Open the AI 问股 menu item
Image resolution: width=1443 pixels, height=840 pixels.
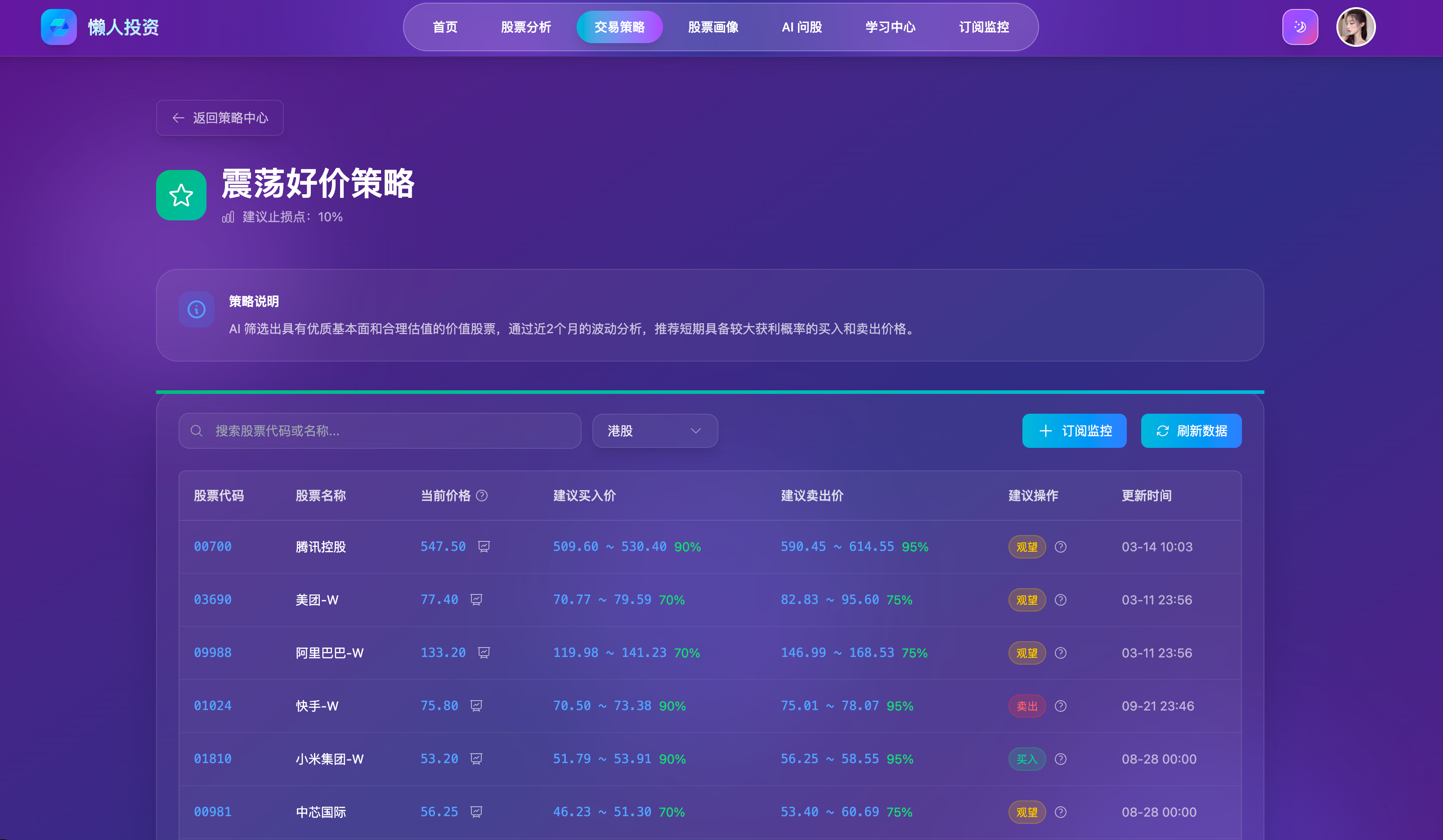tap(802, 27)
